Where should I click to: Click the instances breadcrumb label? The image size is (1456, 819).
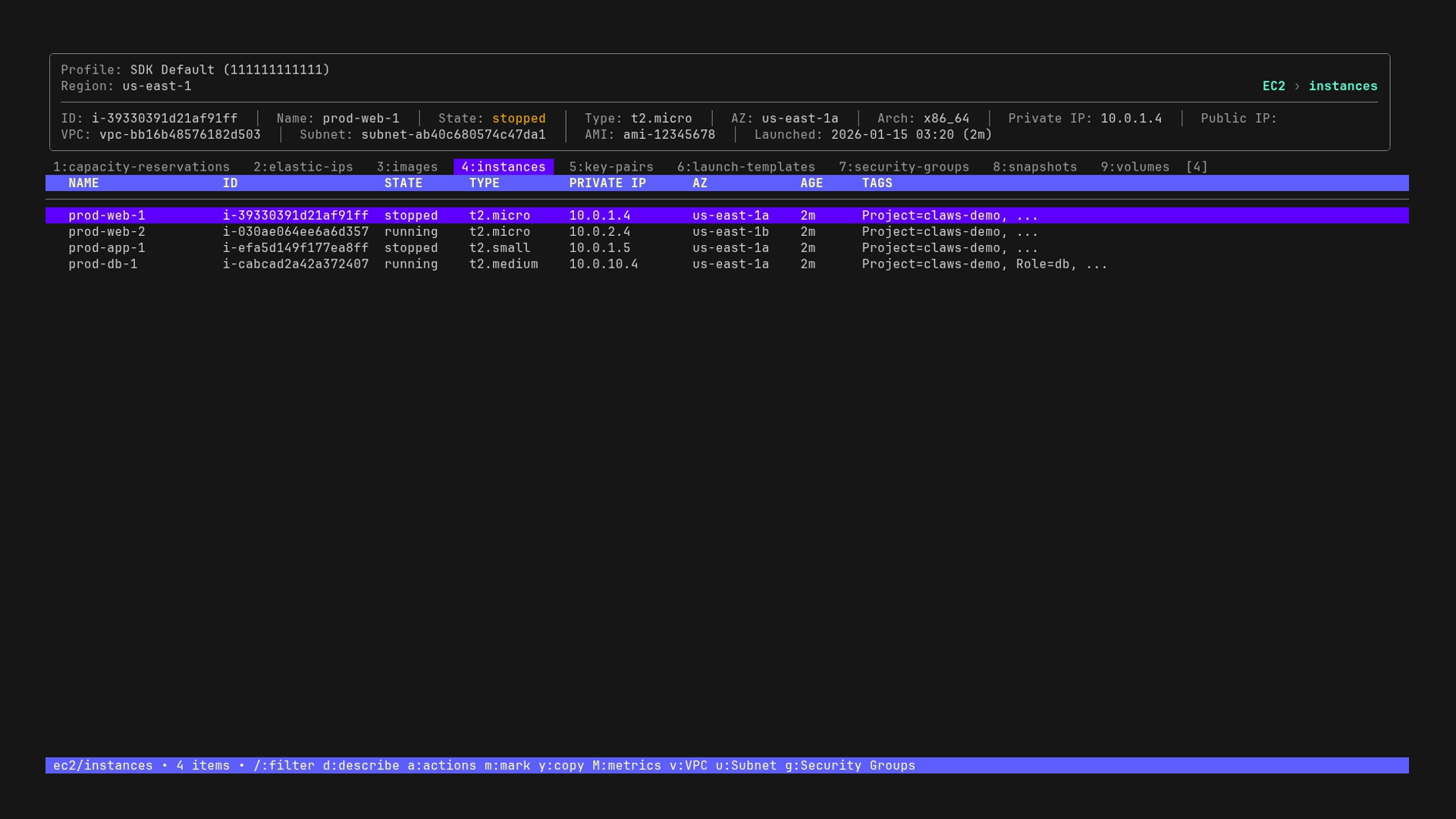(1344, 86)
